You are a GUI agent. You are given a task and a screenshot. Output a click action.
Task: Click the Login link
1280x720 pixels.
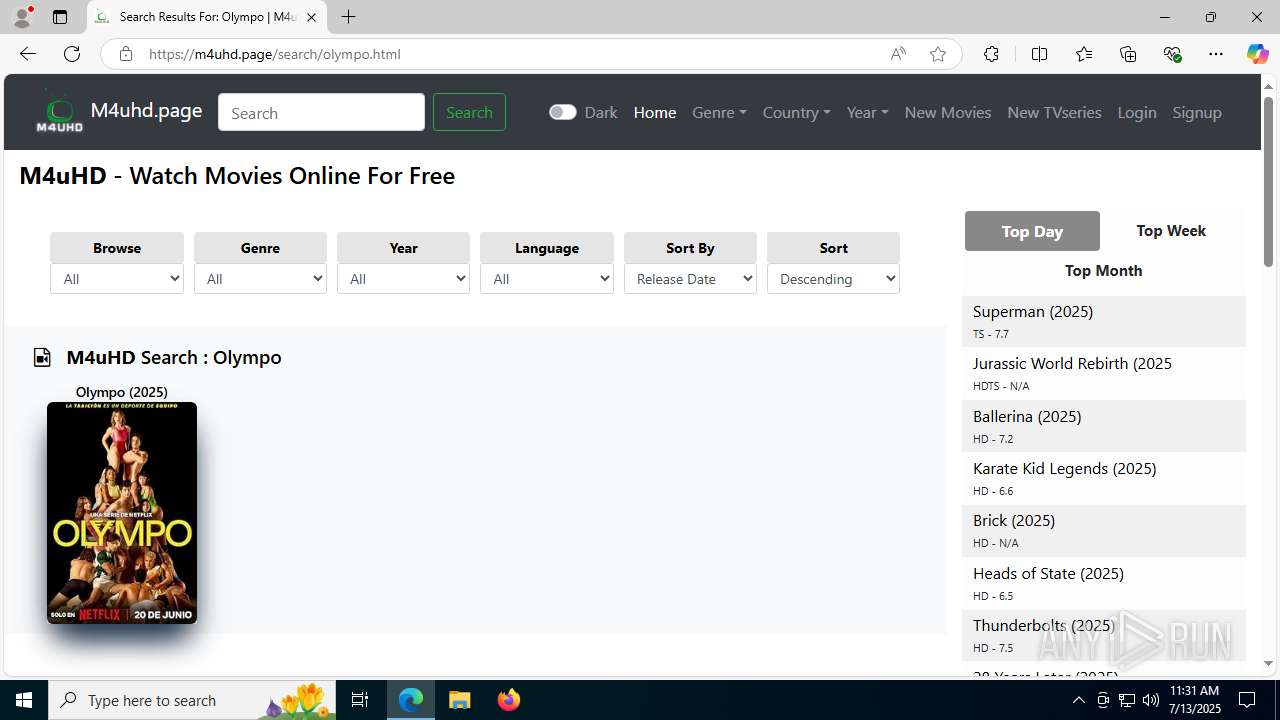click(x=1137, y=112)
